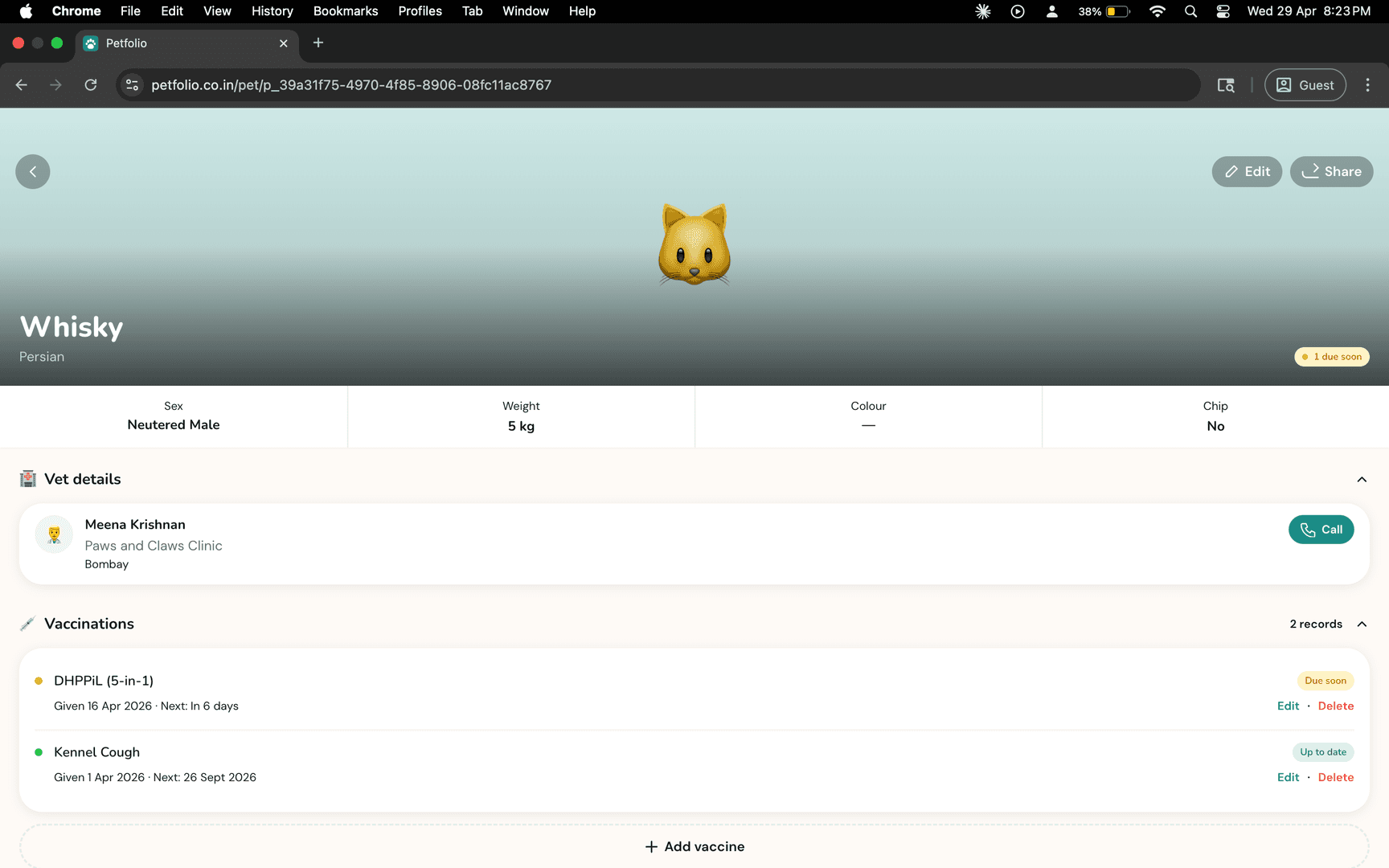Screen dimensions: 1389x868
Task: Open the File menu
Action: 130,11
